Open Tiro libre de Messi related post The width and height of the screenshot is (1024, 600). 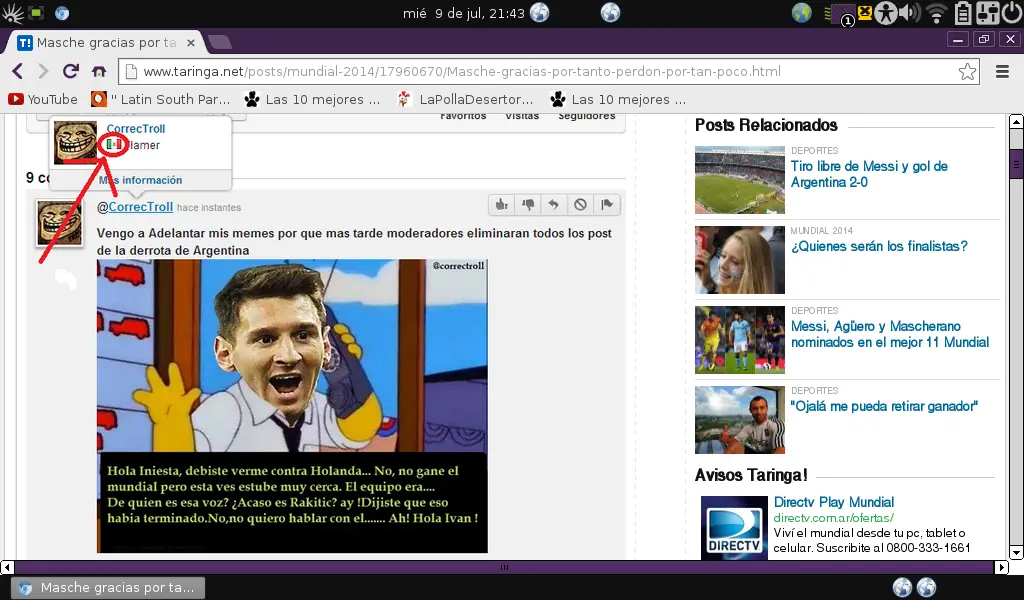click(869, 174)
